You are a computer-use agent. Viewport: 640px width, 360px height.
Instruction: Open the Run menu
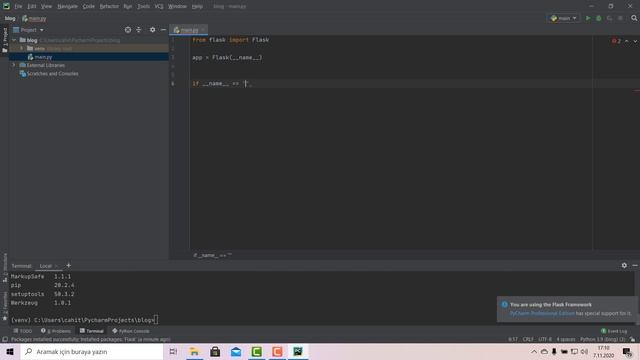[128, 6]
